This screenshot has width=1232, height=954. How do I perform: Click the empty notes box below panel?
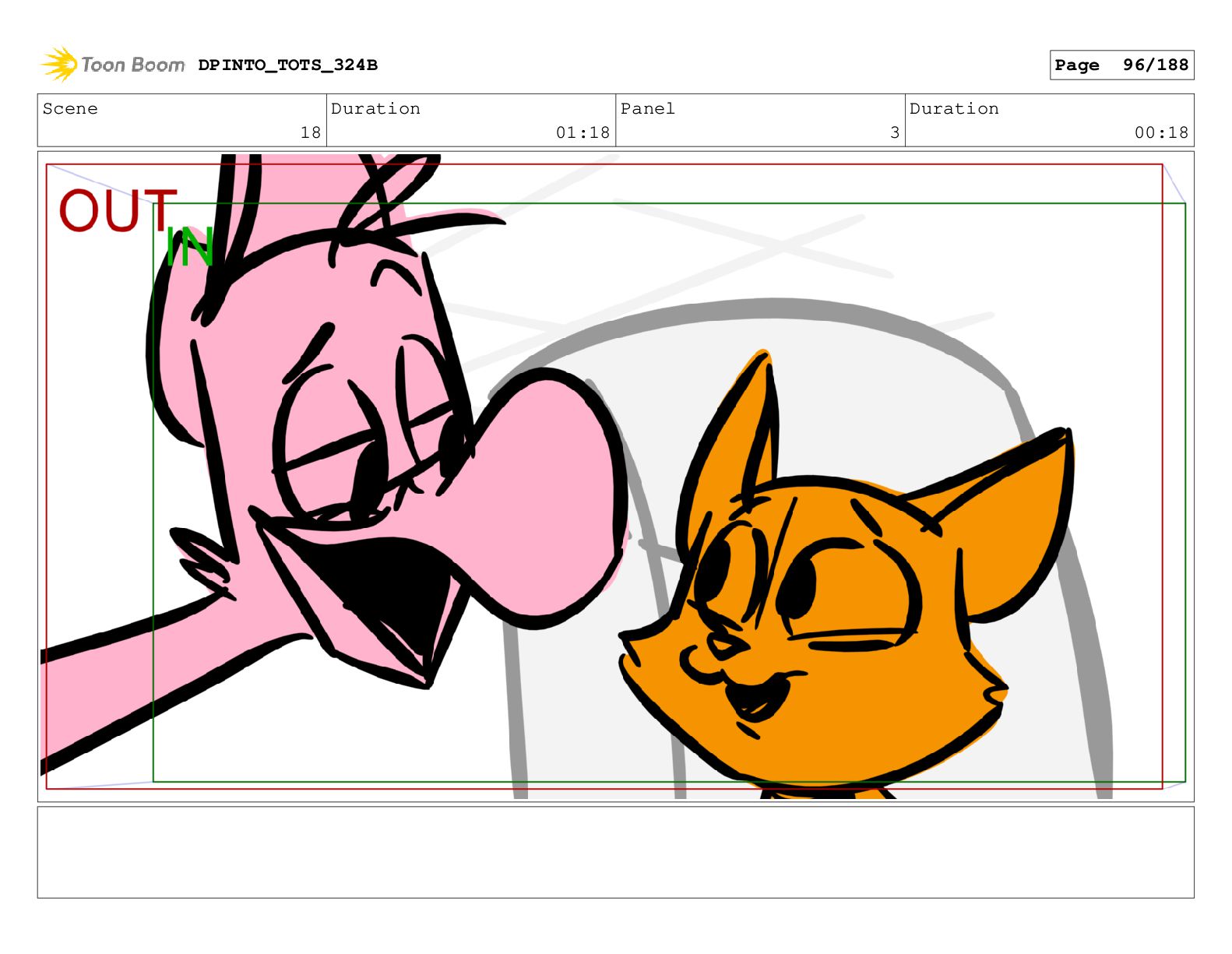point(615,852)
